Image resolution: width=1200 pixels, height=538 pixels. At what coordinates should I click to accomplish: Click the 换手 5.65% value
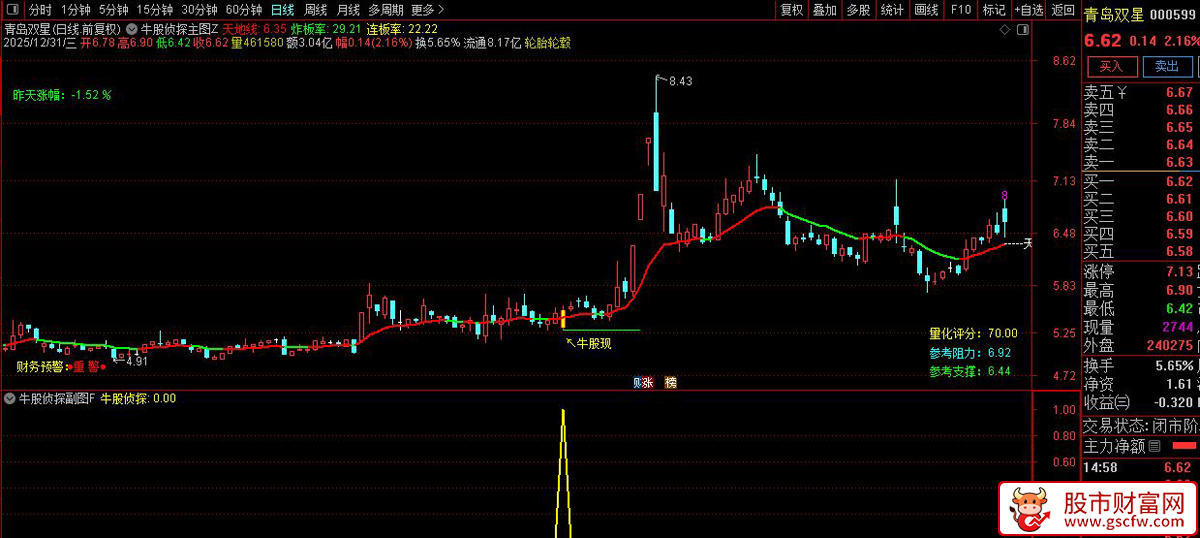click(1173, 365)
